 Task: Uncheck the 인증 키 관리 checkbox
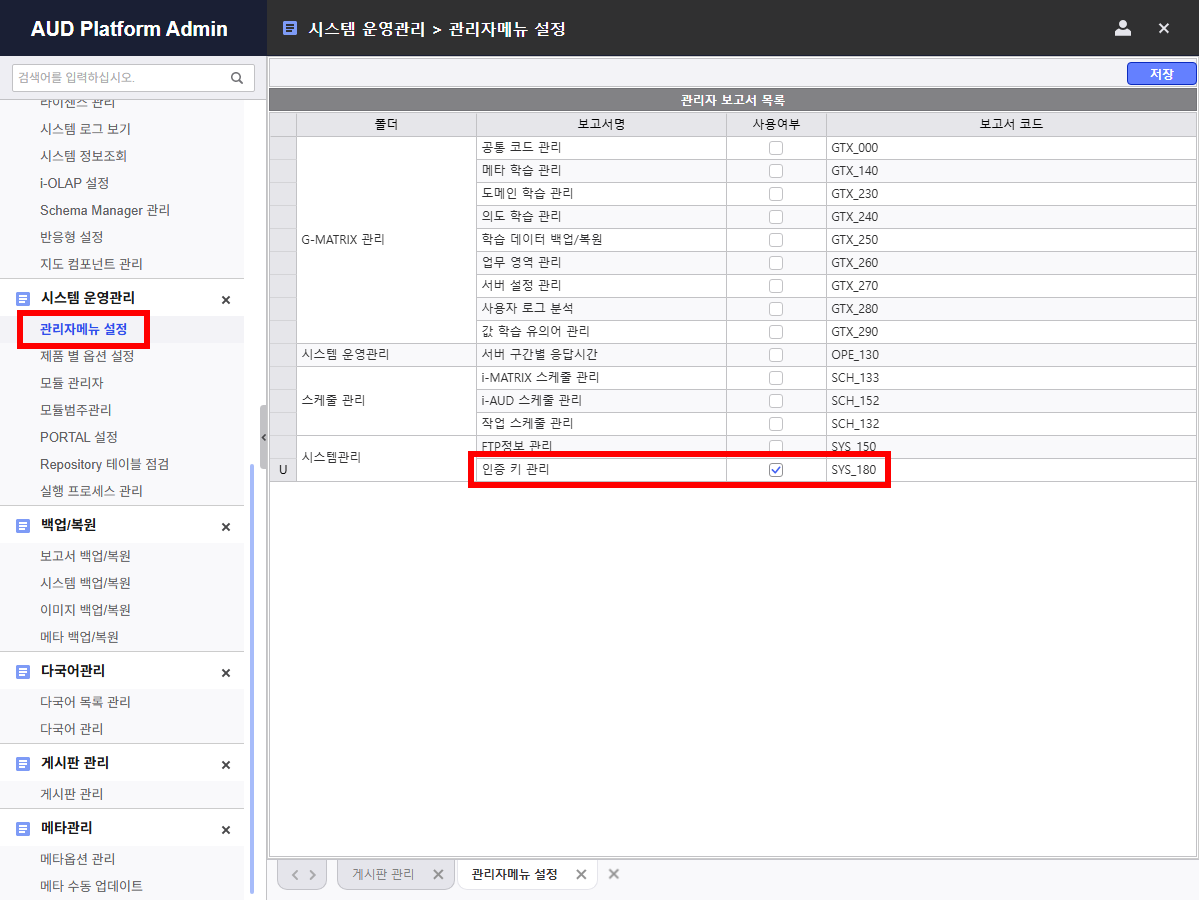tap(776, 470)
